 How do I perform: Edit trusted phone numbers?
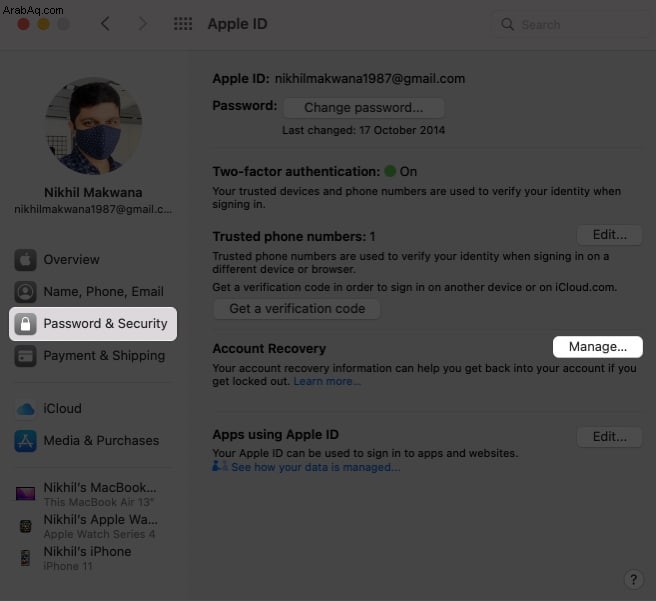[610, 235]
